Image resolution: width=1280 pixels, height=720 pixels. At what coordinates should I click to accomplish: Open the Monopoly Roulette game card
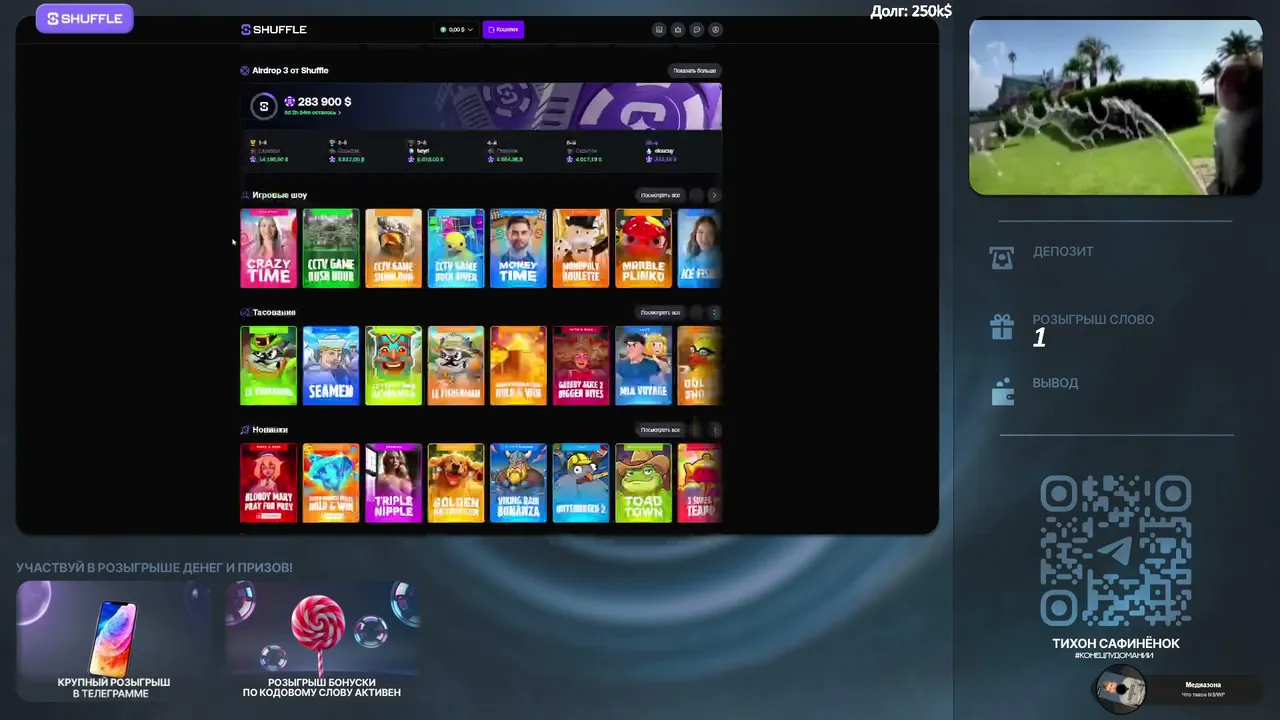click(x=581, y=248)
